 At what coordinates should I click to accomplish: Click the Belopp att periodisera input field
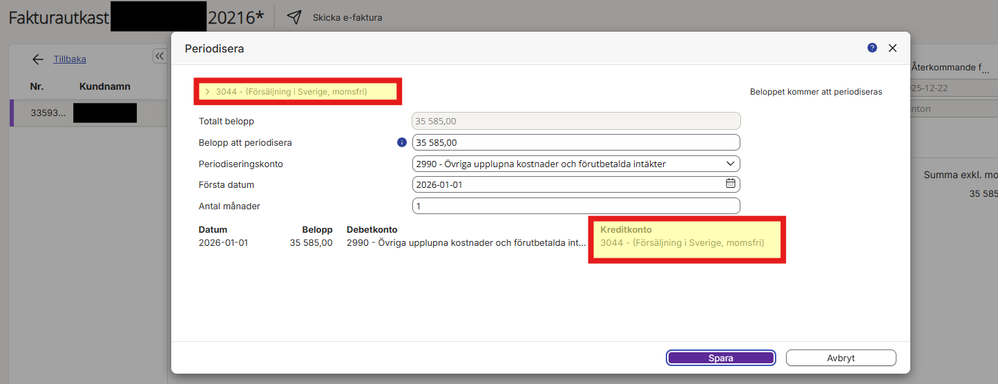(x=576, y=143)
